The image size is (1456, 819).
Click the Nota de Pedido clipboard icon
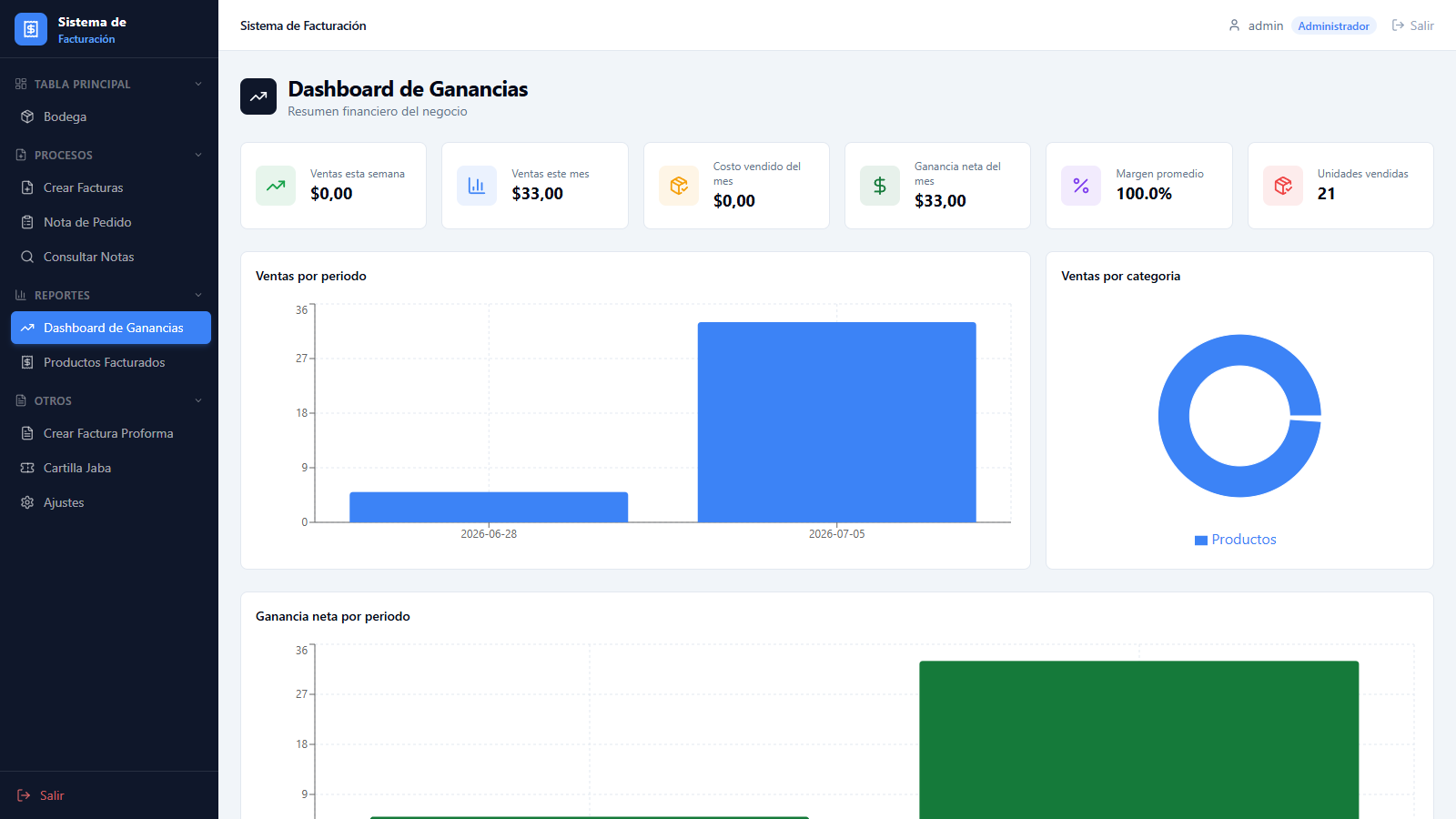coord(27,222)
